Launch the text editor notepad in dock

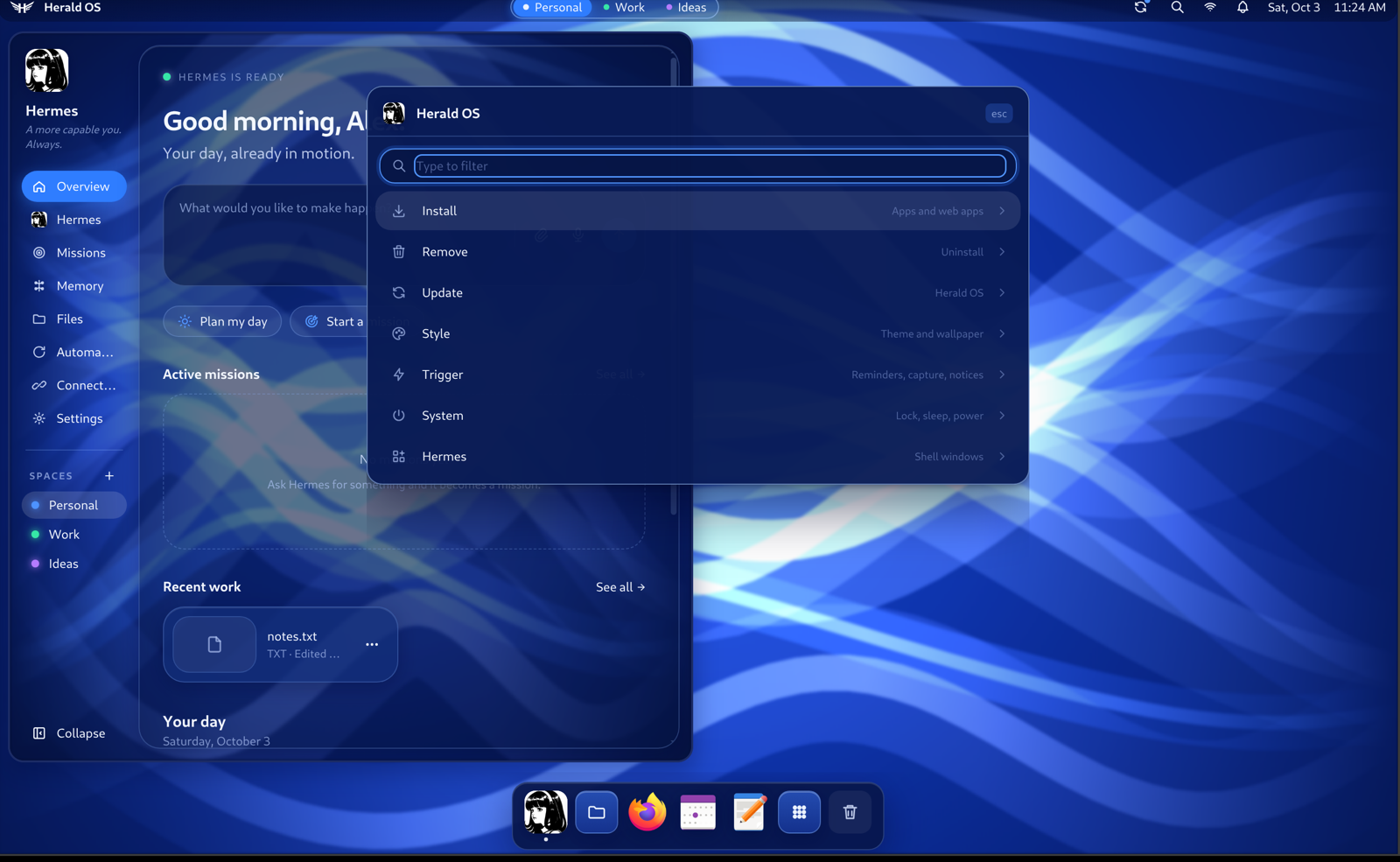click(x=749, y=812)
